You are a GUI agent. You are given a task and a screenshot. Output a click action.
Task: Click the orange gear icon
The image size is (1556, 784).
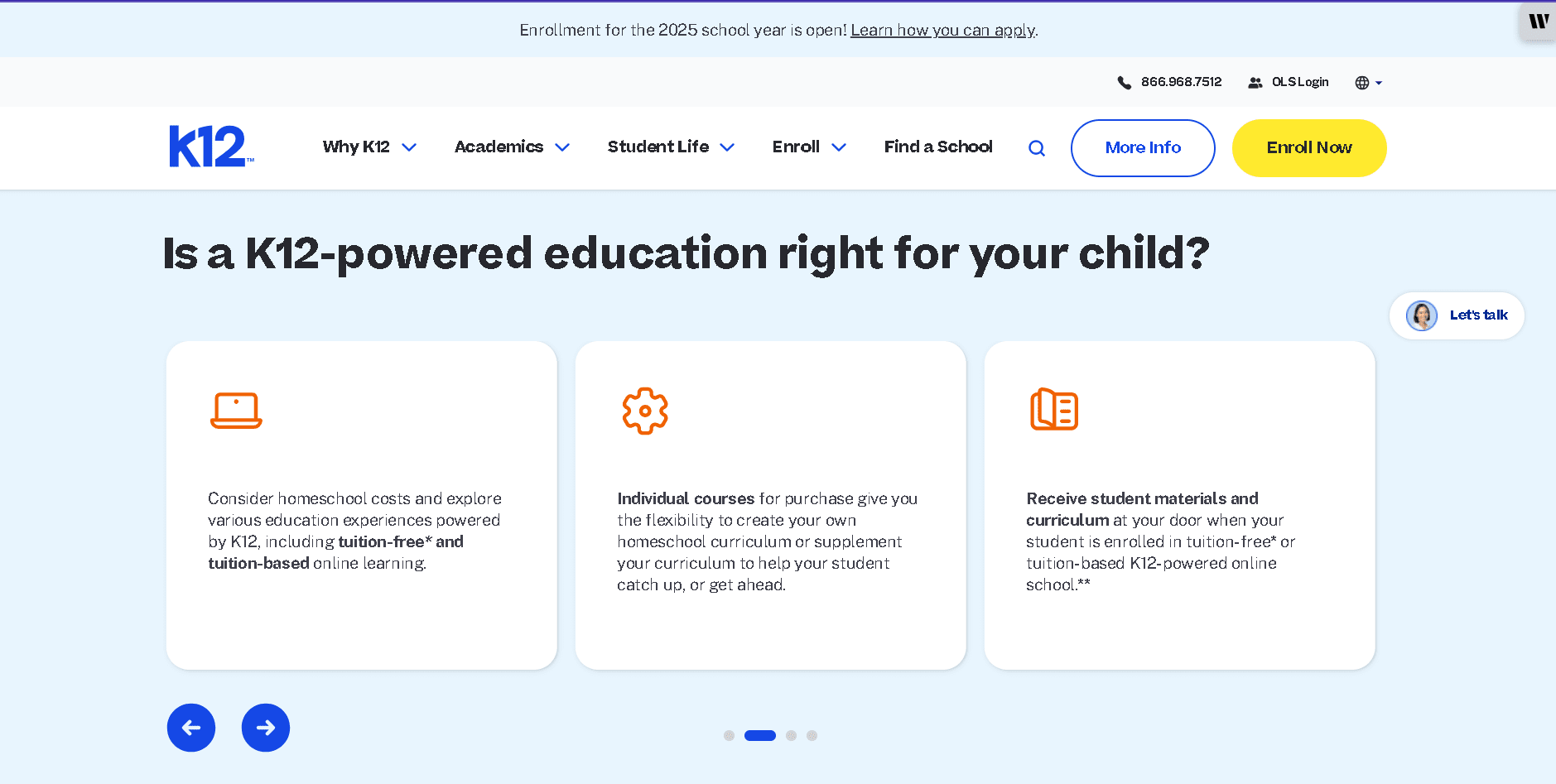pos(645,411)
